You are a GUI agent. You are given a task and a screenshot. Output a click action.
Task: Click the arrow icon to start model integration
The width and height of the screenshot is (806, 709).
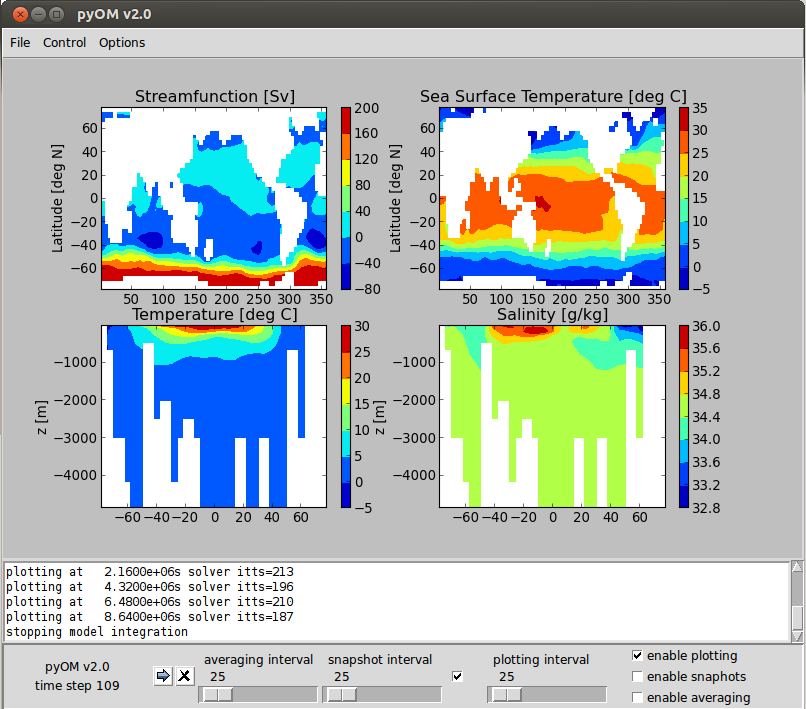pos(163,677)
